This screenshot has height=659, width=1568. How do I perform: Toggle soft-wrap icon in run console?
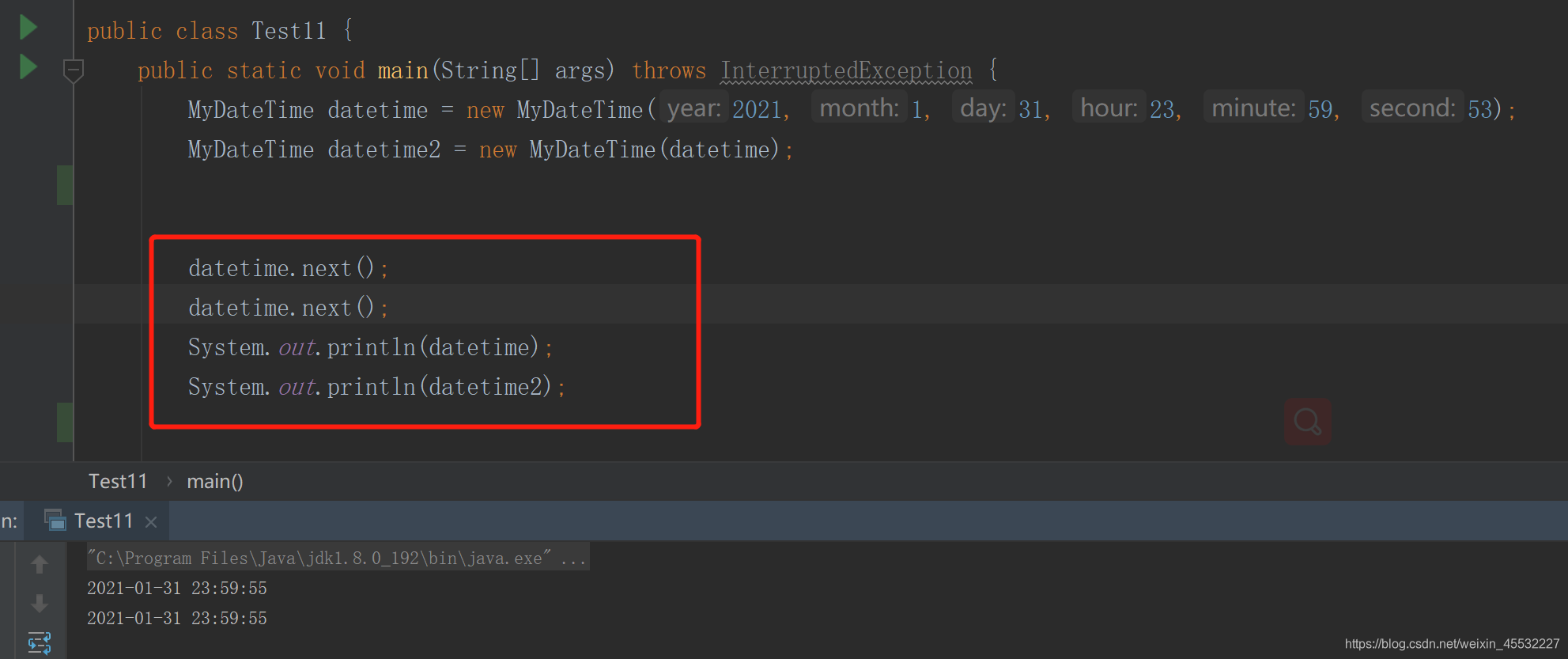click(40, 643)
